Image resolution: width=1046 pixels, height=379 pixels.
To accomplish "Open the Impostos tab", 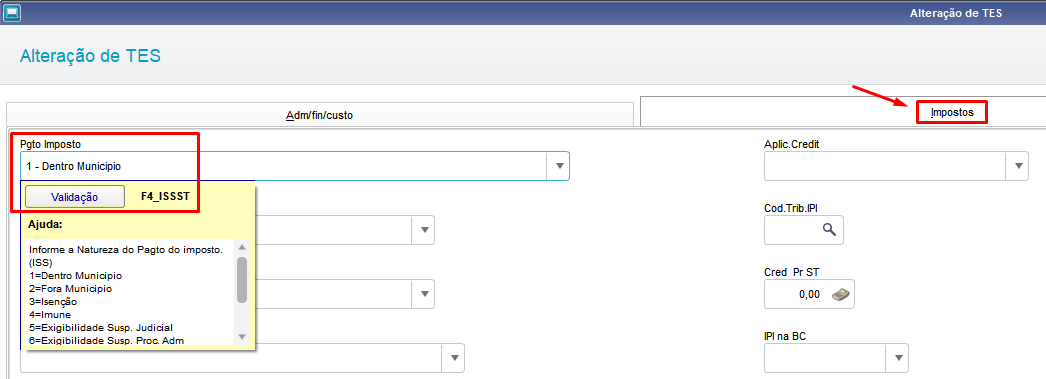I will pyautogui.click(x=952, y=113).
